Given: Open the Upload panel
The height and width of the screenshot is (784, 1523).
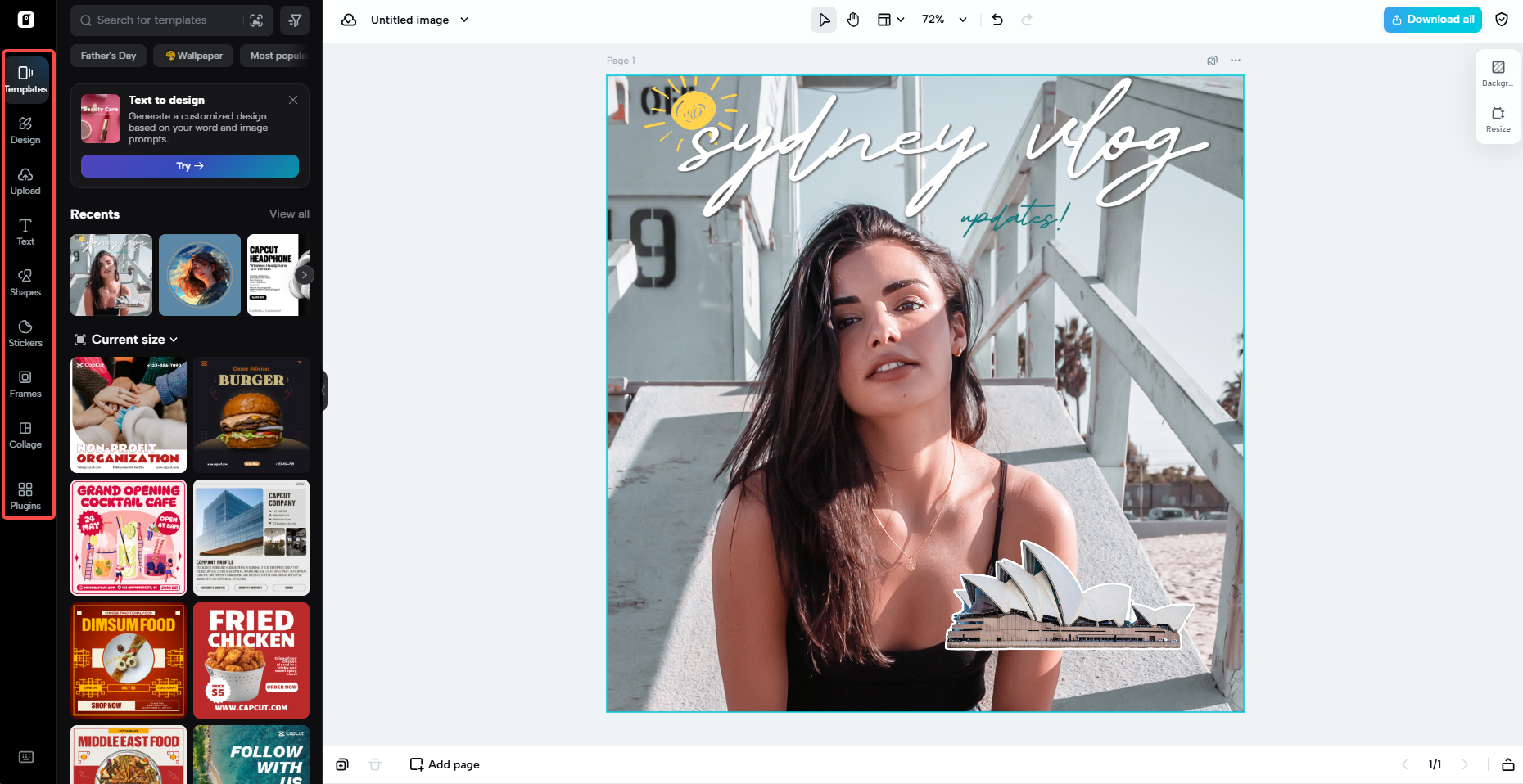Looking at the screenshot, I should (25, 181).
